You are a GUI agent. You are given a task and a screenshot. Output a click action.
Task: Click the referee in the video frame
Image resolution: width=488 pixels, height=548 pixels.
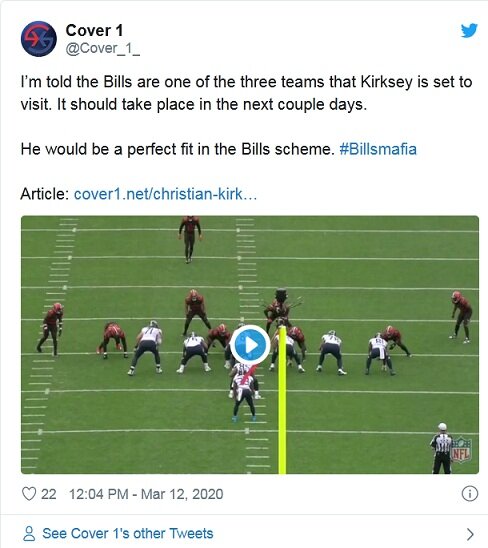pos(442,448)
